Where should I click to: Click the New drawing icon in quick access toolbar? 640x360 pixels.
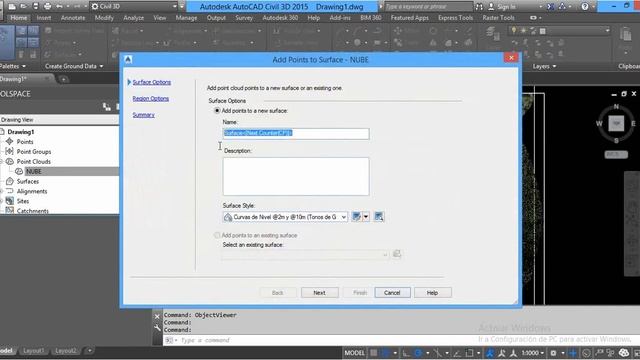[12, 7]
